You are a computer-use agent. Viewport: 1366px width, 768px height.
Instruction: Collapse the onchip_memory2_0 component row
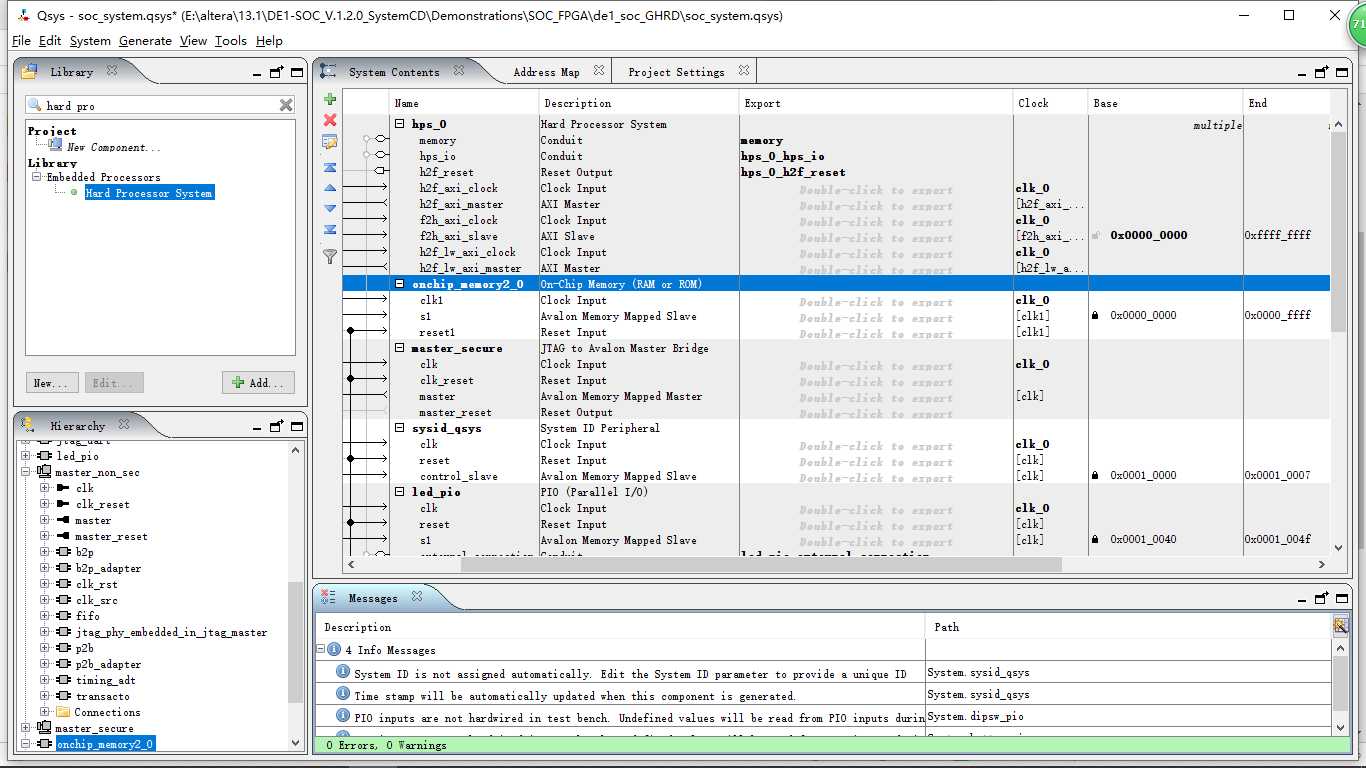[400, 284]
